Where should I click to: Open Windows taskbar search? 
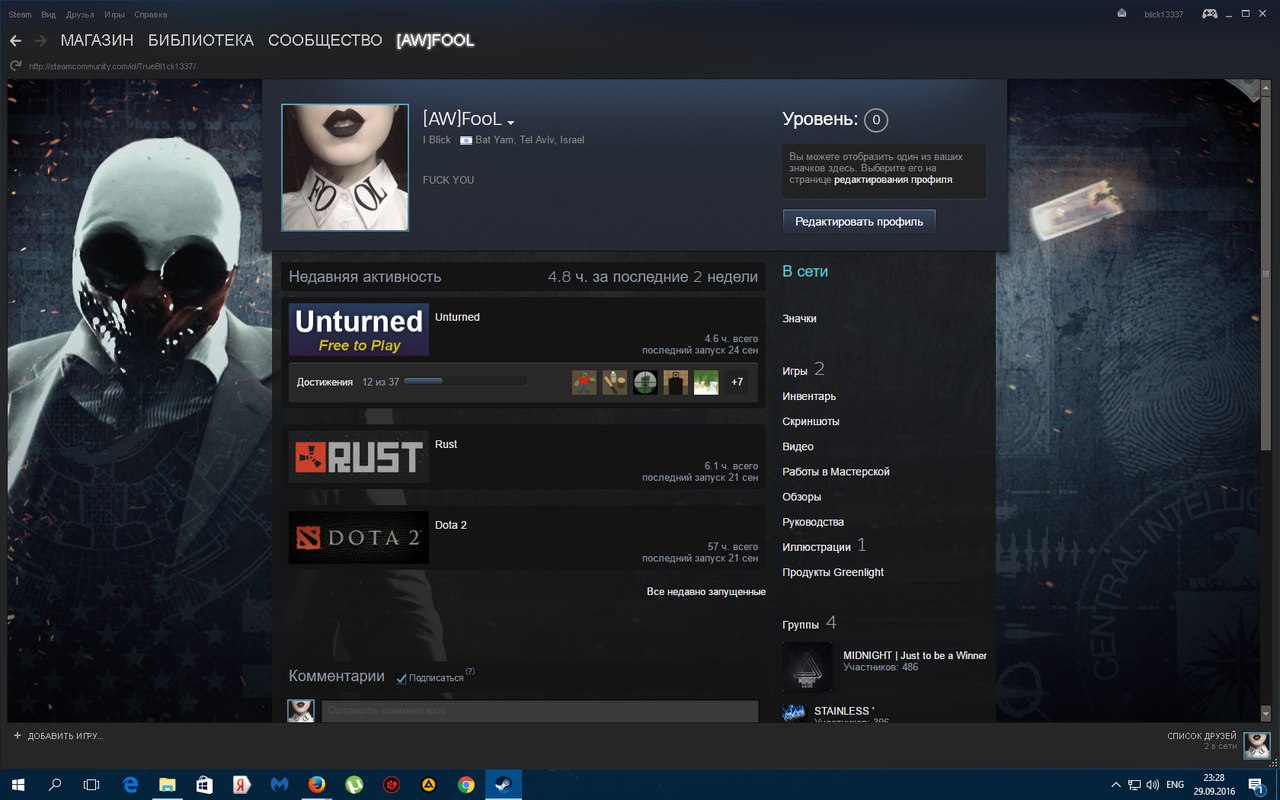coord(55,785)
